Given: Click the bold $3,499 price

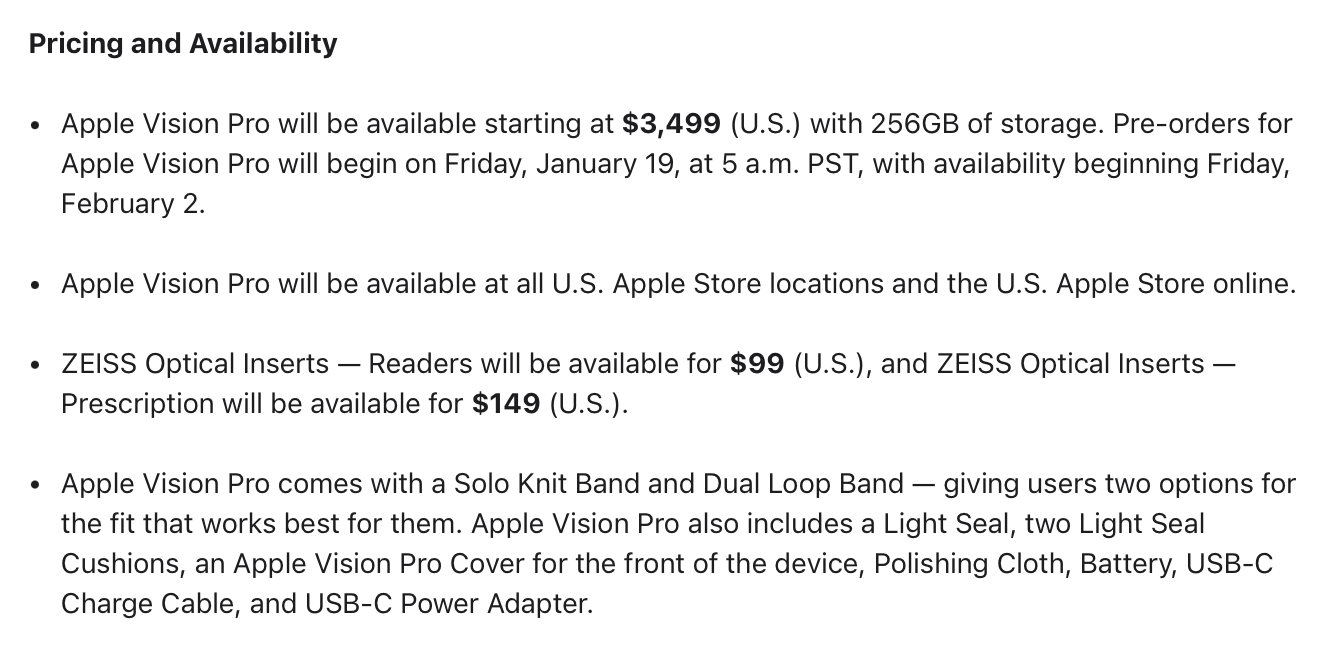Looking at the screenshot, I should click(x=671, y=124).
